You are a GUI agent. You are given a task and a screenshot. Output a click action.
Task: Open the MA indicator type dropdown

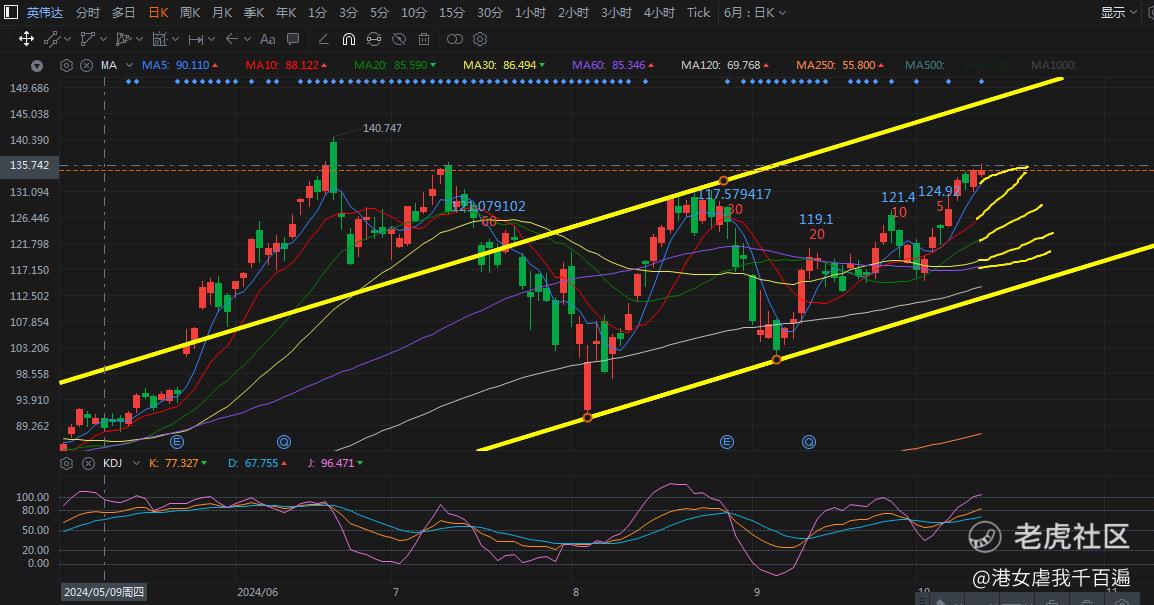130,66
